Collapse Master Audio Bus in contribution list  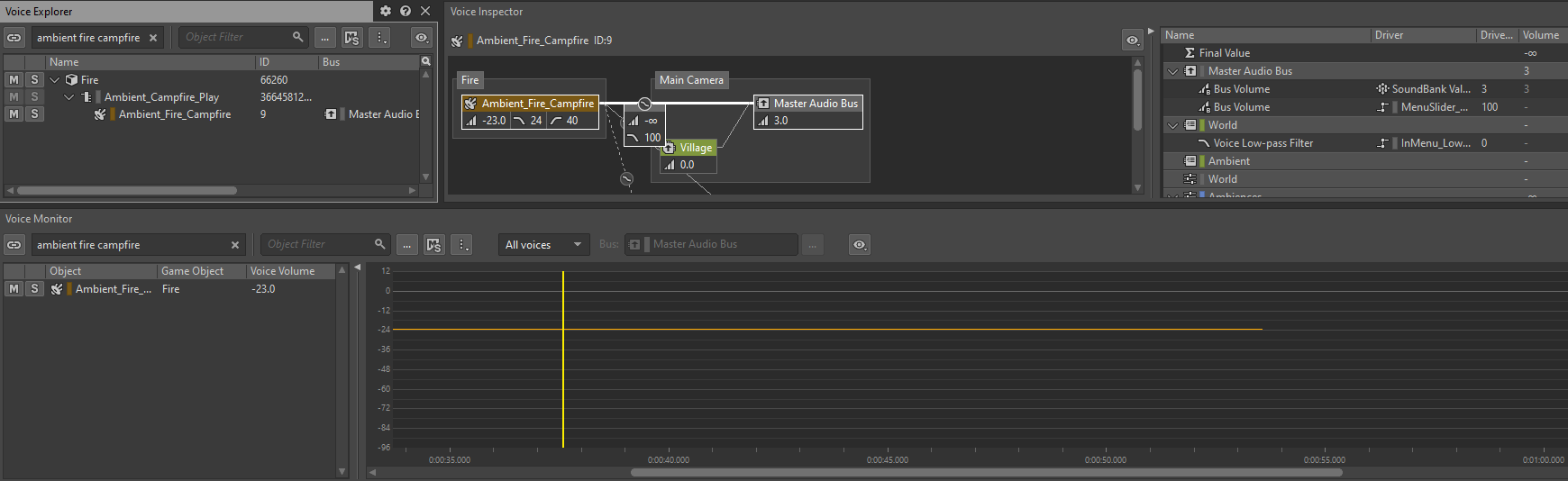pyautogui.click(x=1172, y=71)
